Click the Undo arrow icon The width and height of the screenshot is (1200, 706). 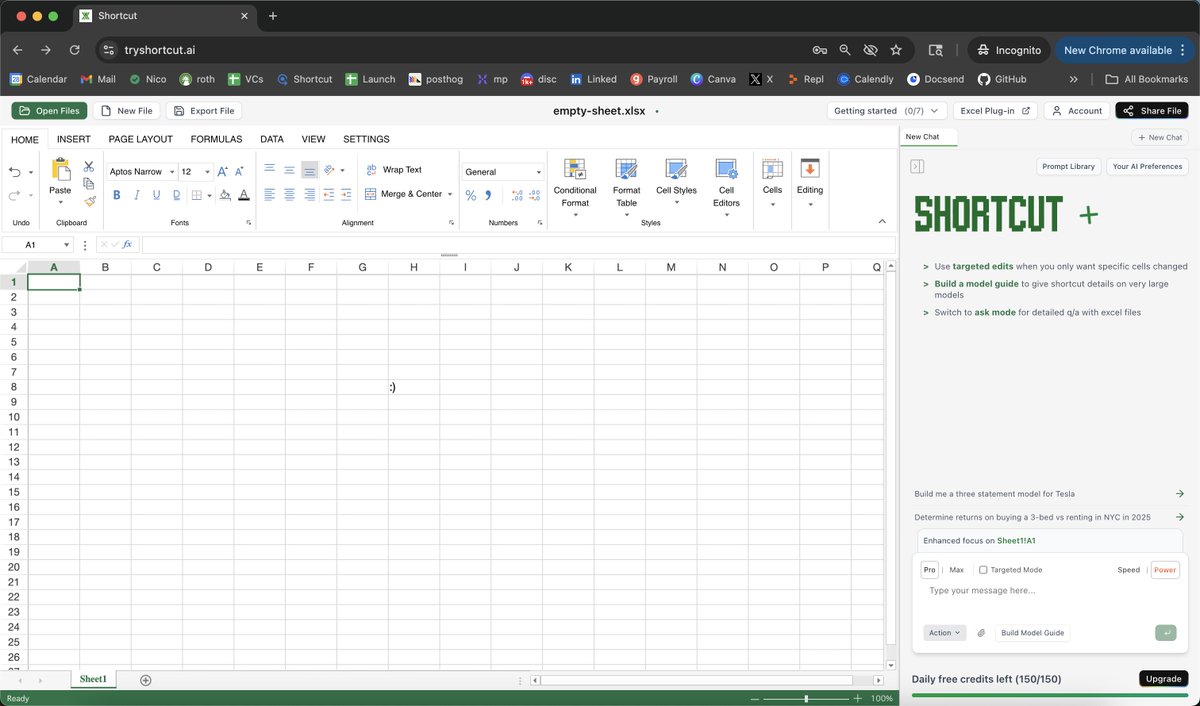15,172
